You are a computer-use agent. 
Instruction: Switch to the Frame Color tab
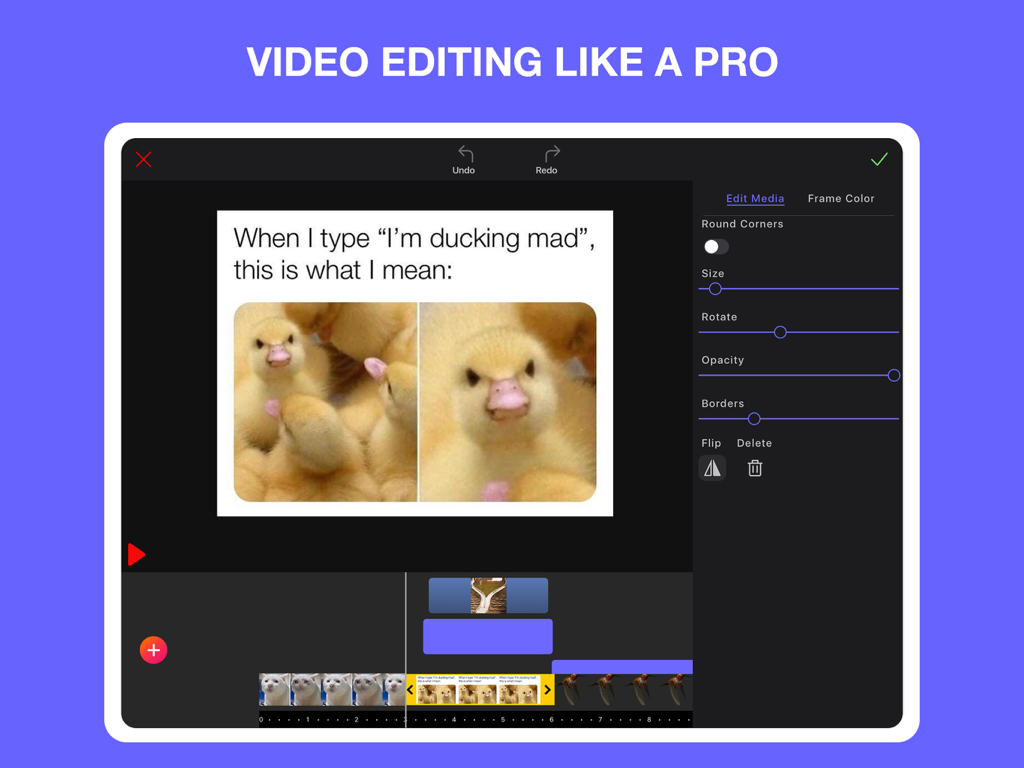841,198
